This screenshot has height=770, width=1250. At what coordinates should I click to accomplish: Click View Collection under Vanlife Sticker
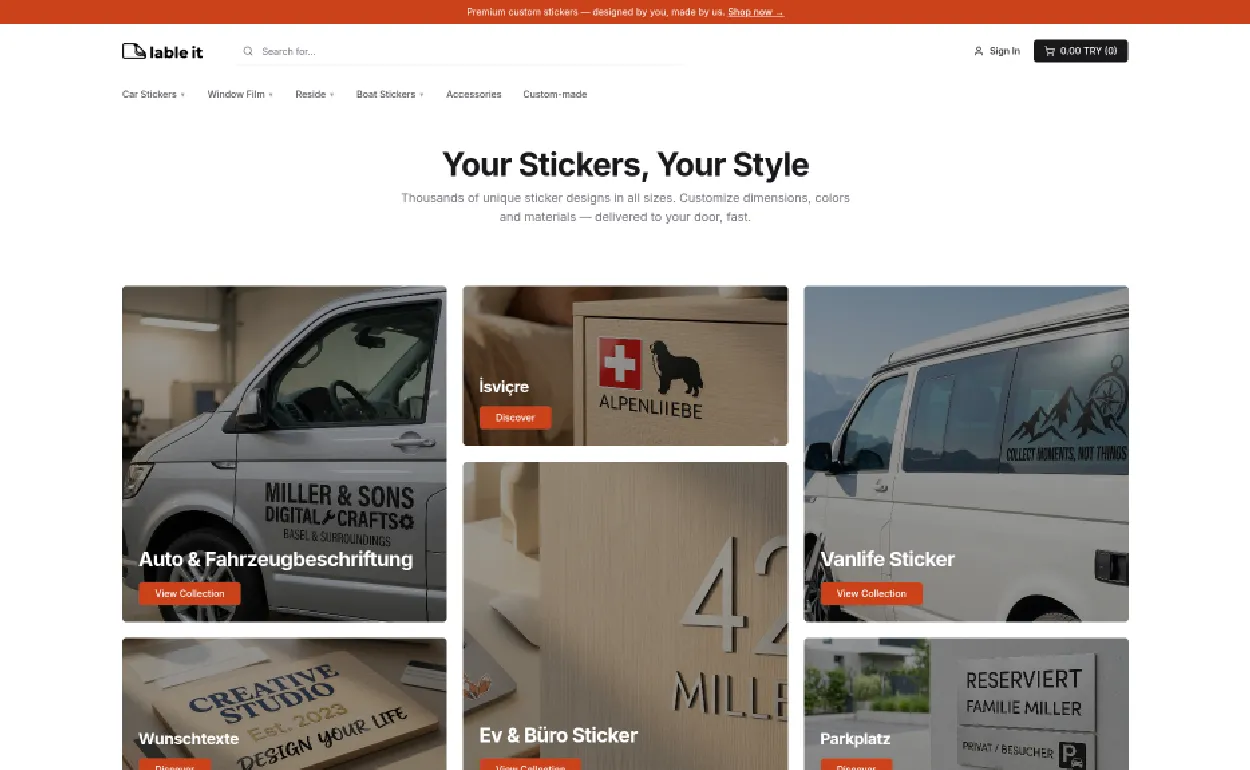[x=871, y=594]
